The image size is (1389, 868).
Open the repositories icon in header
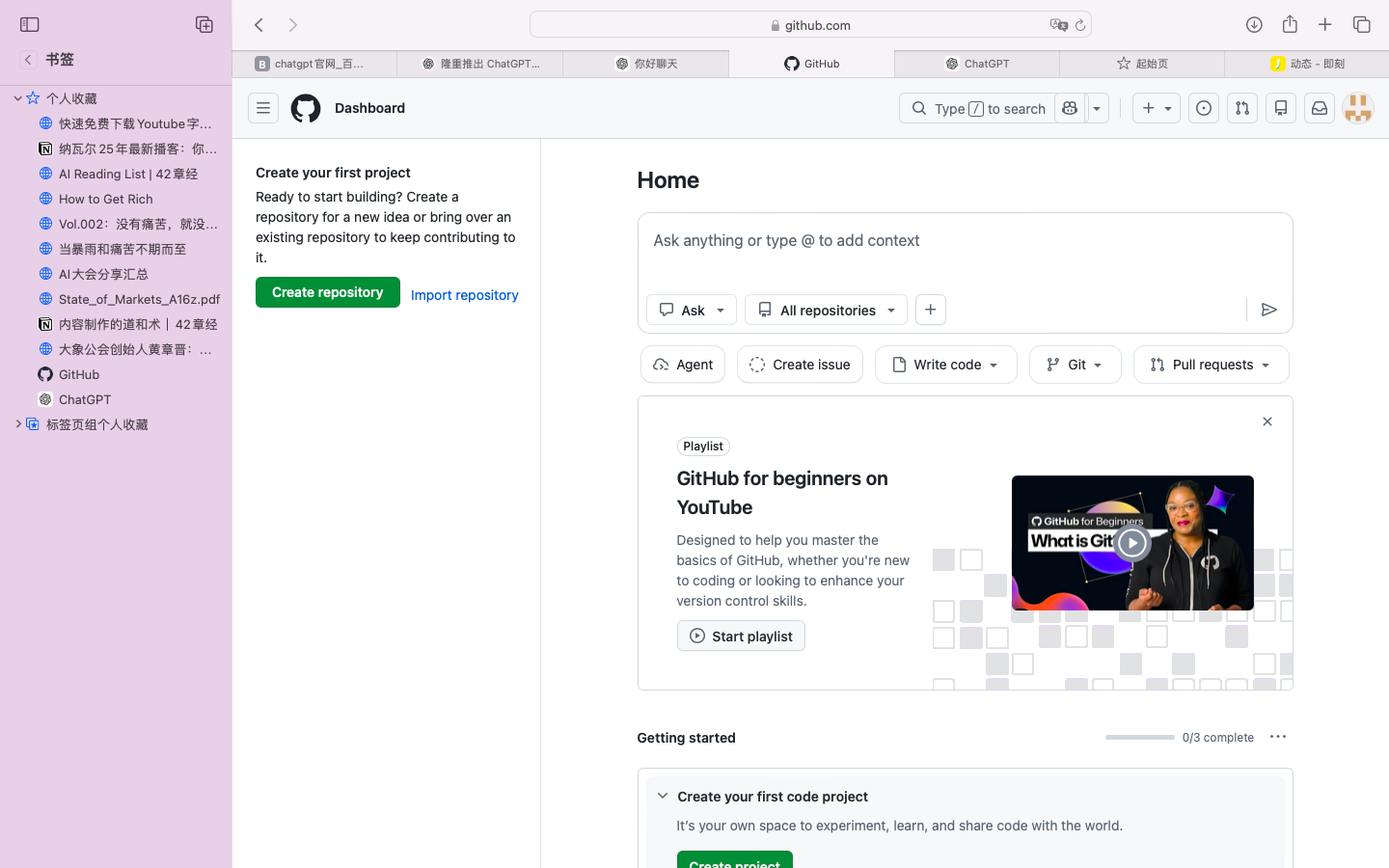coord(1281,108)
